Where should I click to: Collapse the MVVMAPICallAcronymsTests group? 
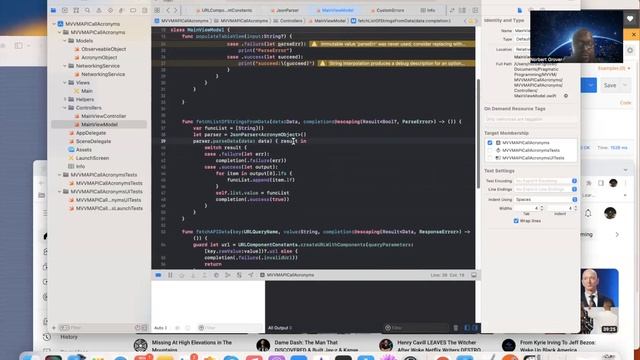[x=59, y=175]
